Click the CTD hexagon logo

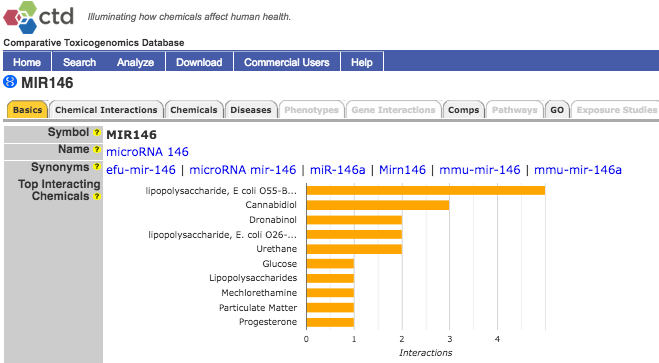[20, 17]
